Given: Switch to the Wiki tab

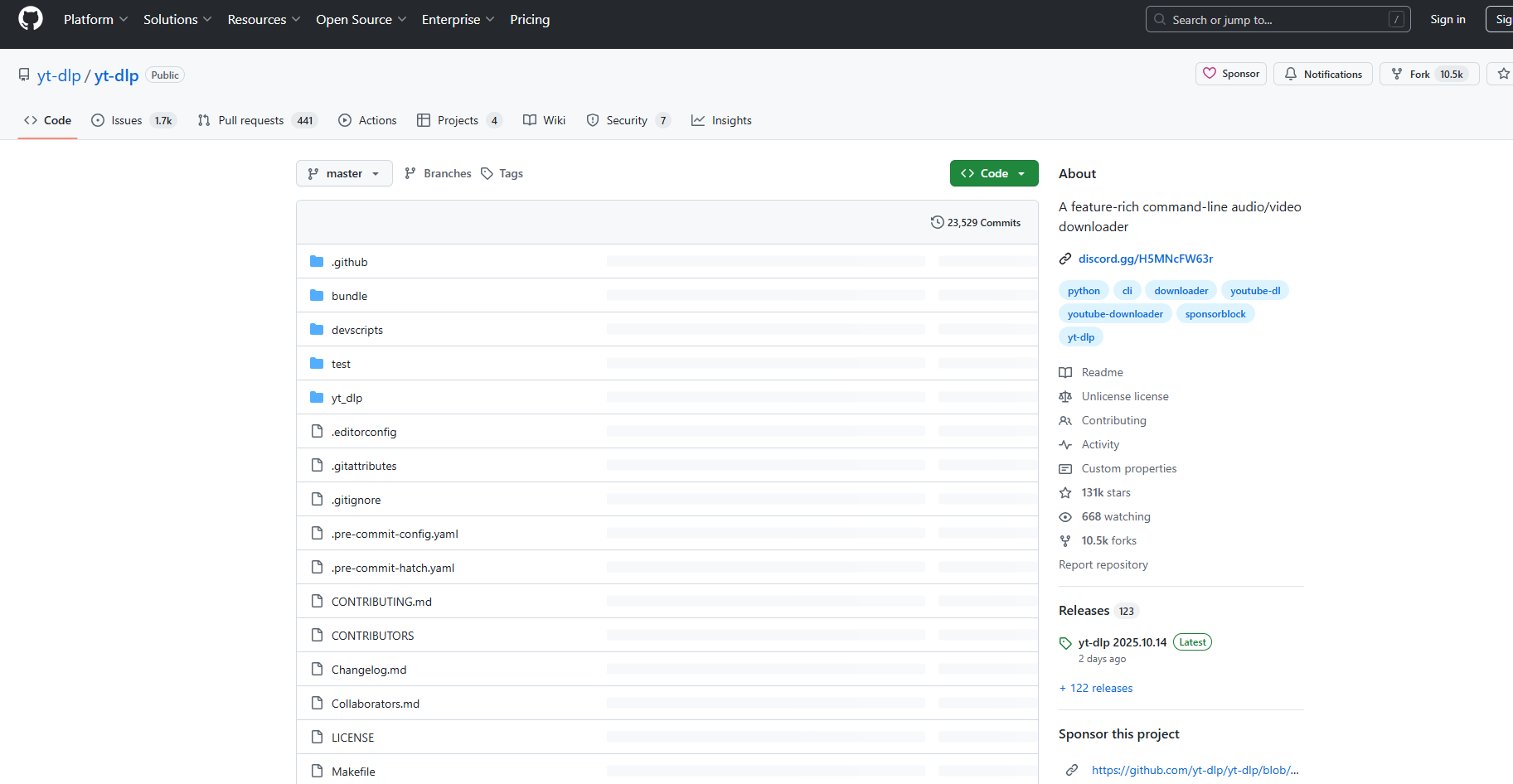Looking at the screenshot, I should [544, 120].
